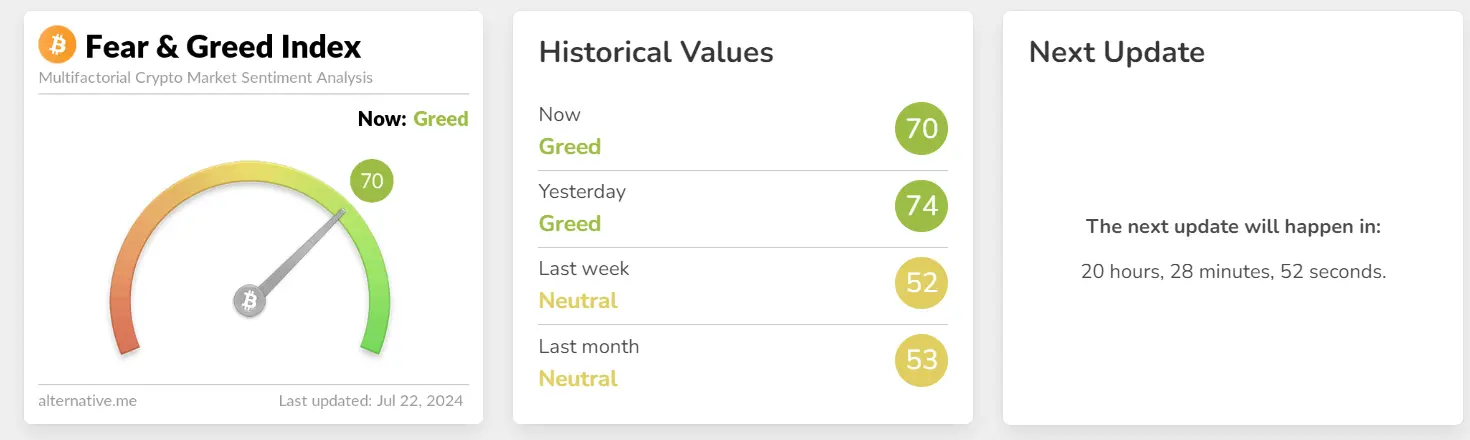Click the Next Update heading

[1117, 52]
